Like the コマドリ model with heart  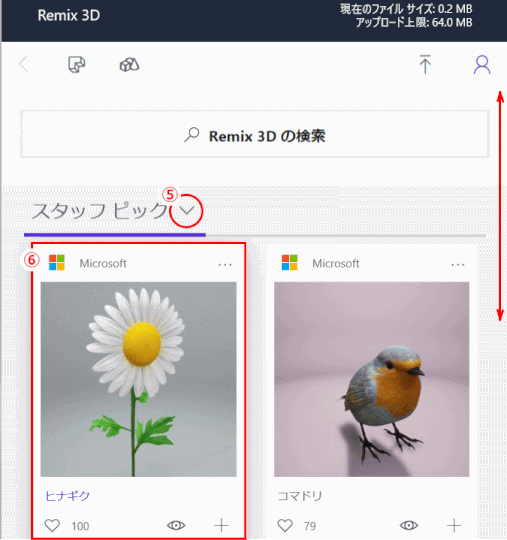click(285, 526)
